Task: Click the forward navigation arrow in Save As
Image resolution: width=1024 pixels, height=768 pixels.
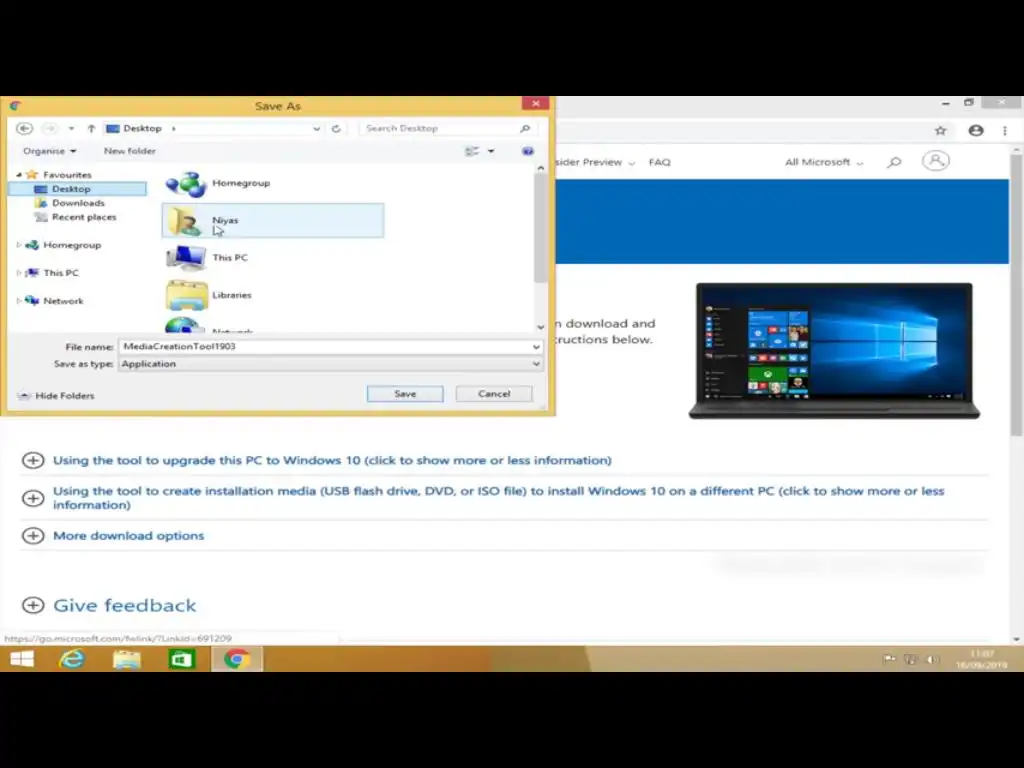Action: [x=49, y=129]
